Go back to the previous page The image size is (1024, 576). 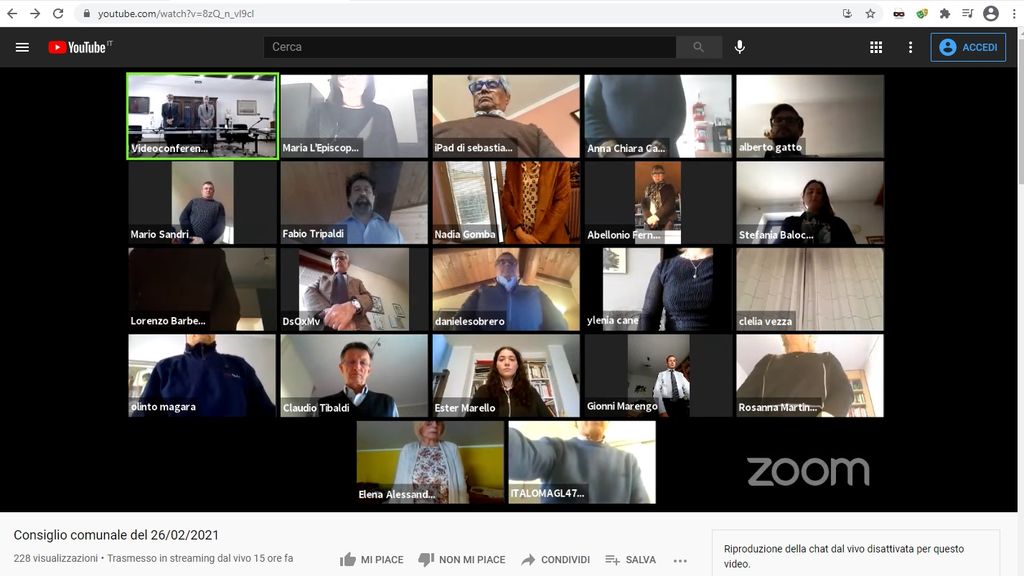pyautogui.click(x=12, y=13)
